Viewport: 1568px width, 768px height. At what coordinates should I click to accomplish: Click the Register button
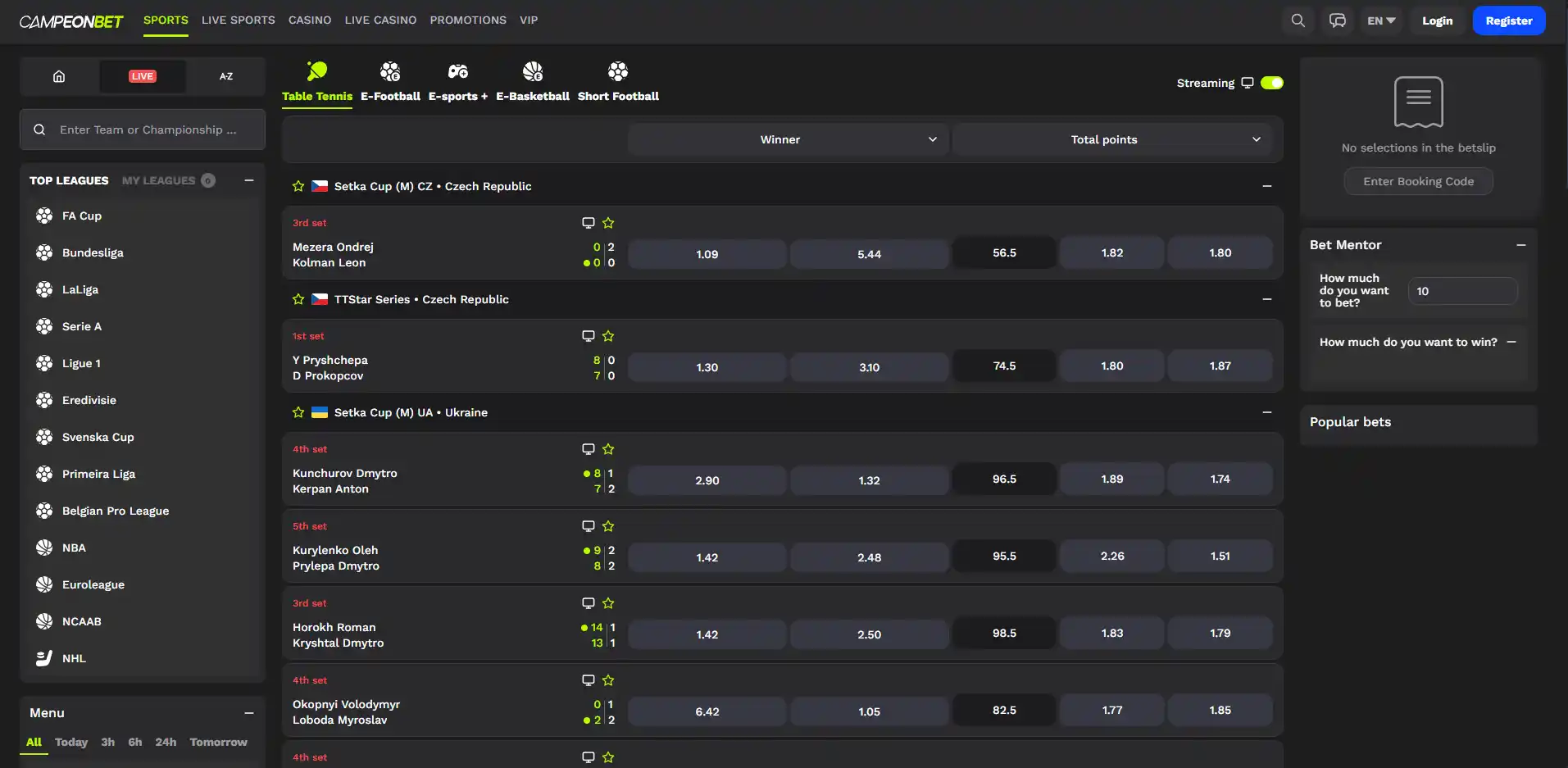1509,20
